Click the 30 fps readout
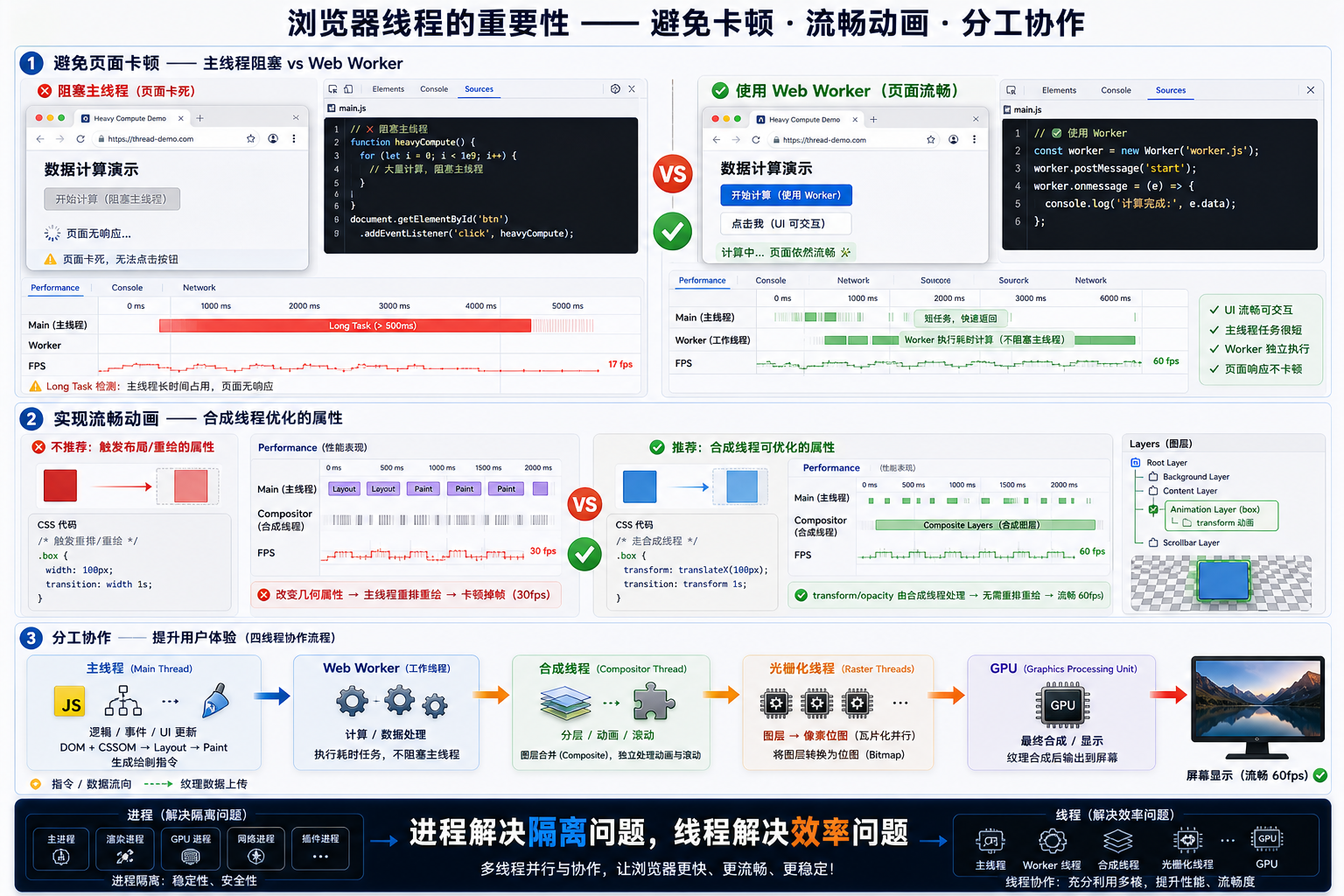 (542, 551)
